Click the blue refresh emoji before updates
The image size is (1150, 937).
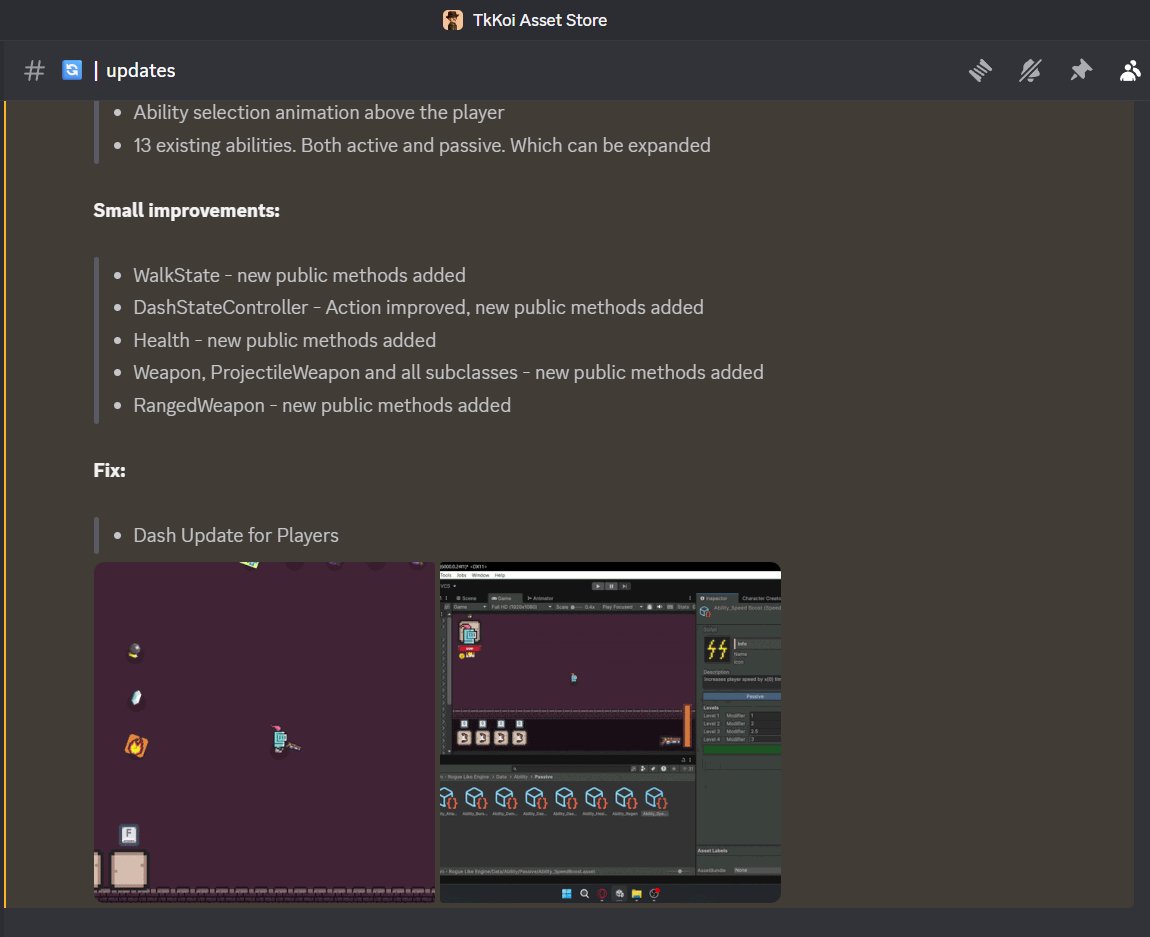click(x=72, y=70)
